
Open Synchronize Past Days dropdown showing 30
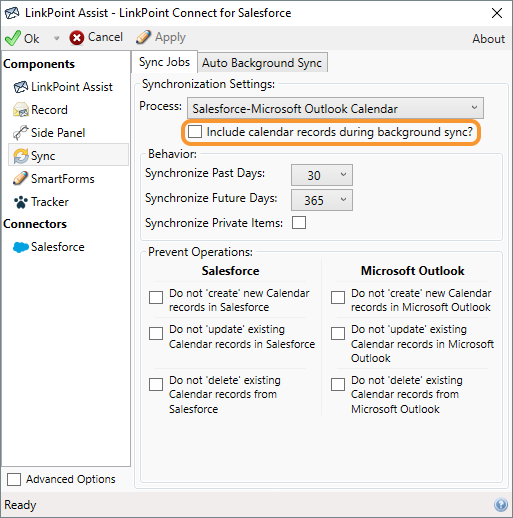pos(322,175)
